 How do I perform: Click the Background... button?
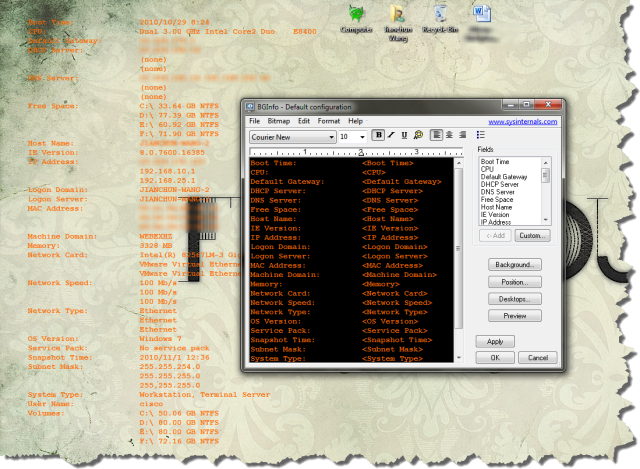[515, 265]
